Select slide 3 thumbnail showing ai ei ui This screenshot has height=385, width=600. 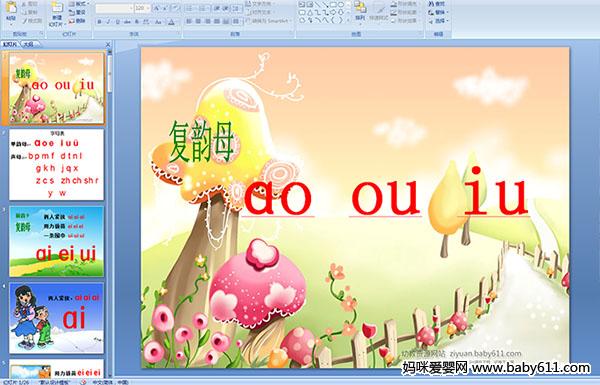57,241
